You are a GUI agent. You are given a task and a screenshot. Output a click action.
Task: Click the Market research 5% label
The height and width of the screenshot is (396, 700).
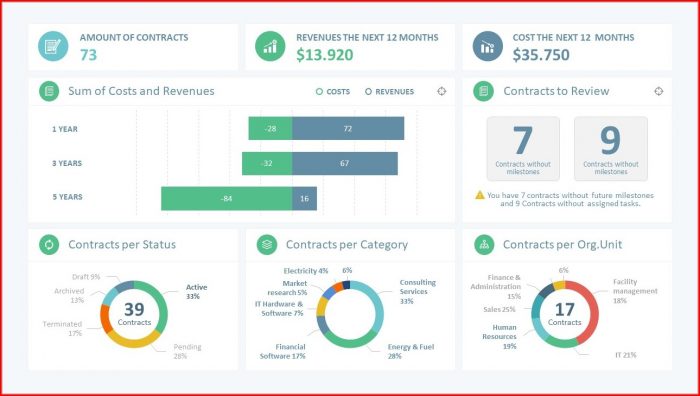(288, 288)
